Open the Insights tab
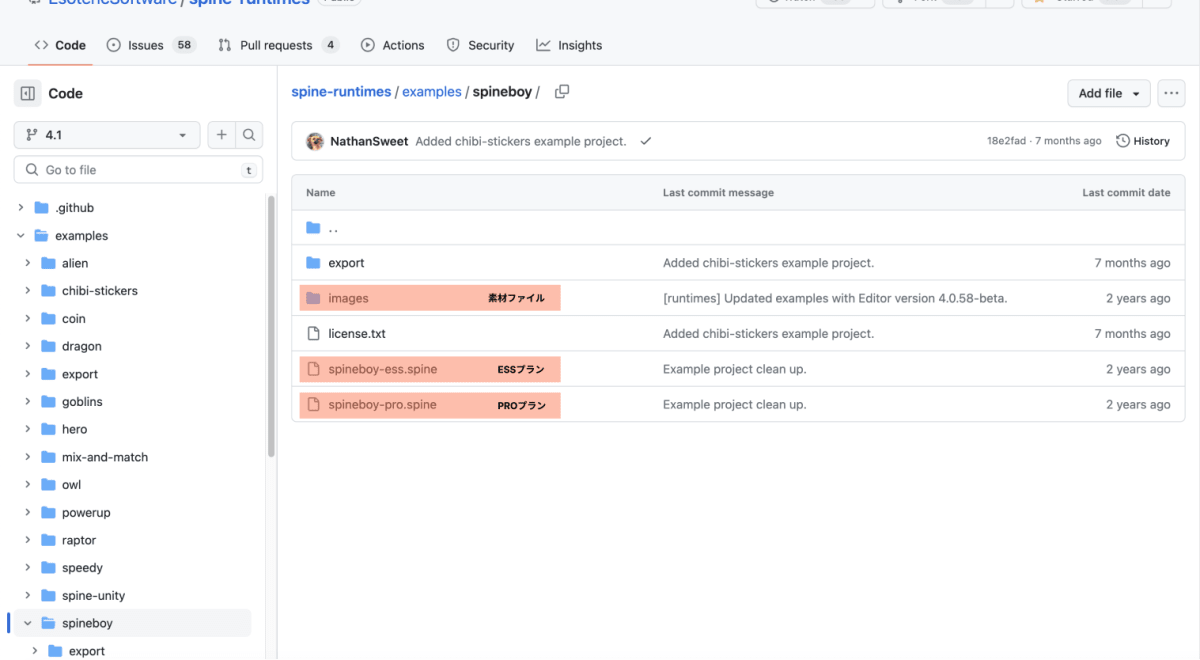Image resolution: width=1200 pixels, height=660 pixels. (569, 45)
